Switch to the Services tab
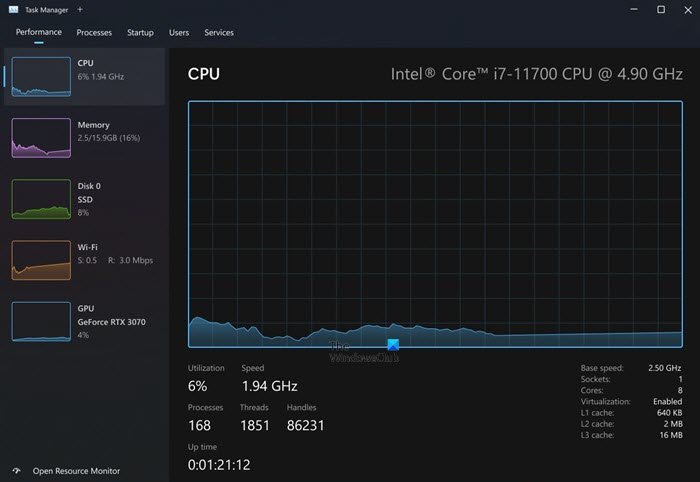This screenshot has height=482, width=700. 219,33
